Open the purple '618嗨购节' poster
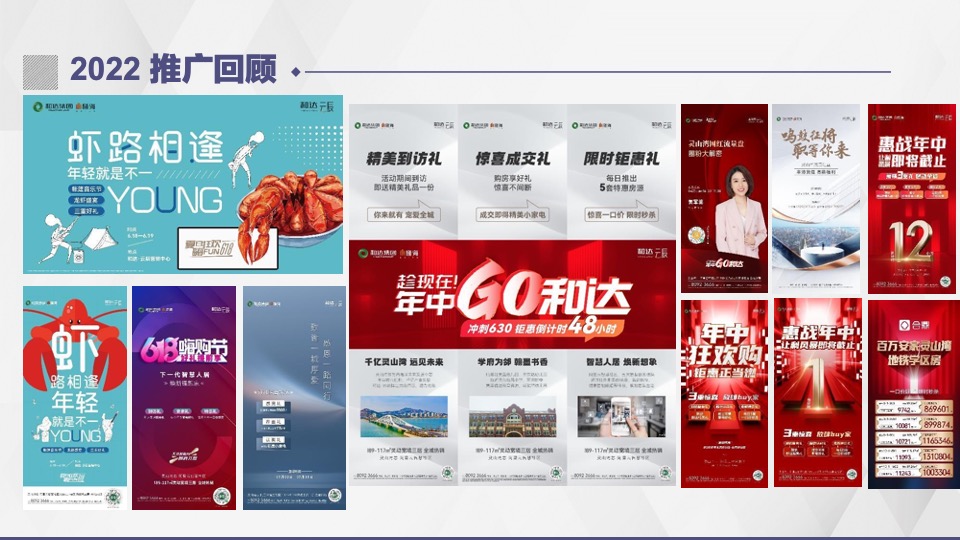Image resolution: width=960 pixels, height=540 pixels. pyautogui.click(x=183, y=397)
